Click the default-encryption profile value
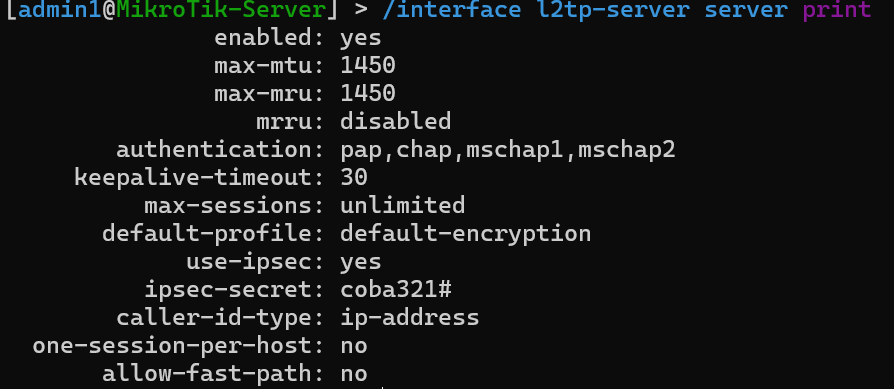894x389 pixels. coord(465,234)
